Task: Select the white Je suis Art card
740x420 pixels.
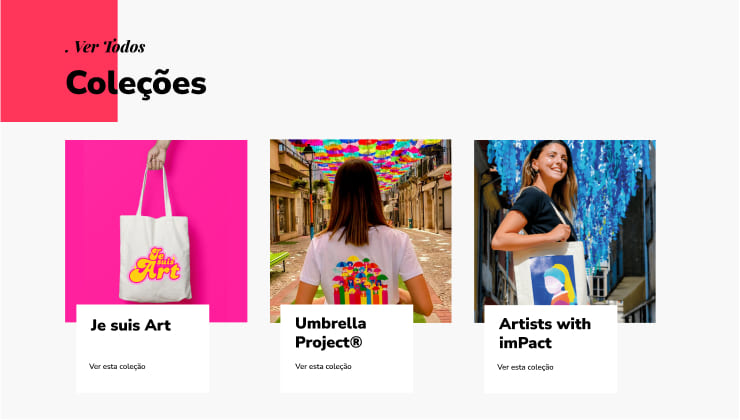Action: 143,349
